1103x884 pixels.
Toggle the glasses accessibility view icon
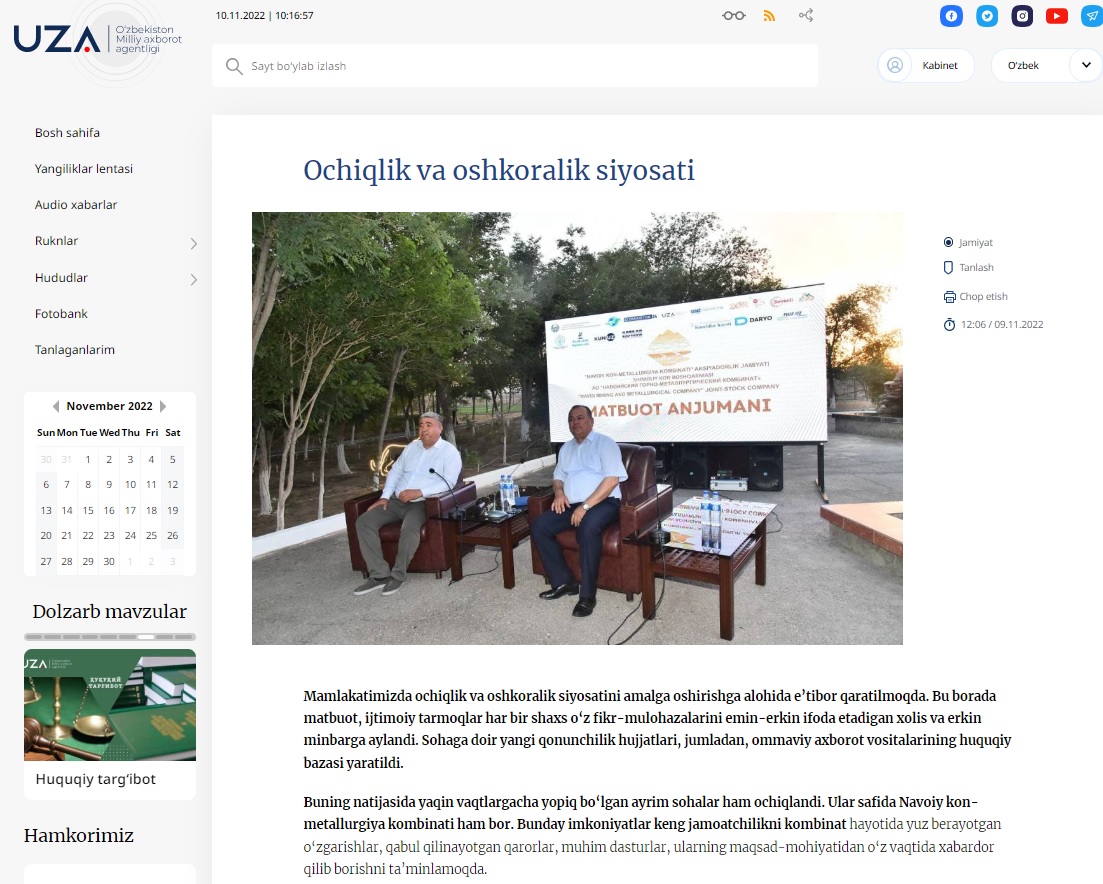click(734, 16)
